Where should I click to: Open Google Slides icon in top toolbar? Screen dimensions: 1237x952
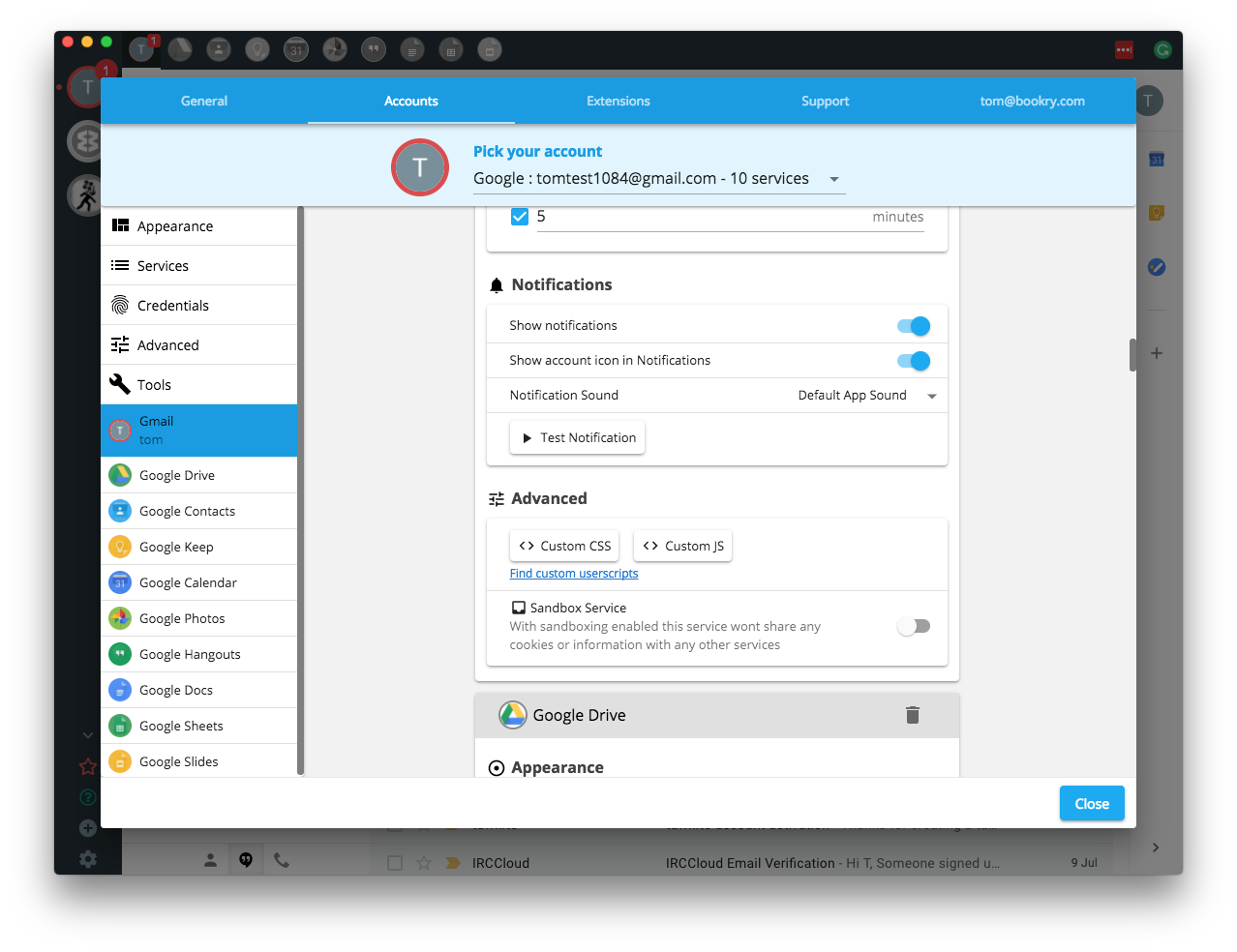coord(490,49)
